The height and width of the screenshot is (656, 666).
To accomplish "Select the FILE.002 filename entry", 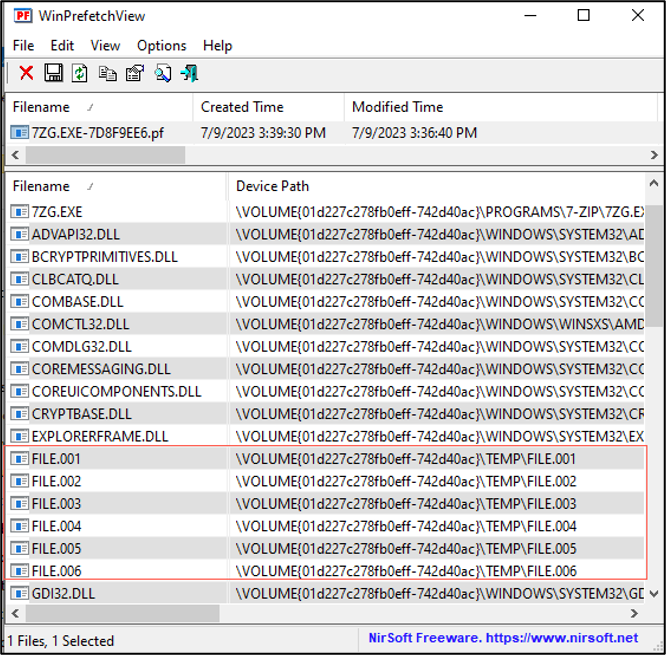I will (x=56, y=481).
